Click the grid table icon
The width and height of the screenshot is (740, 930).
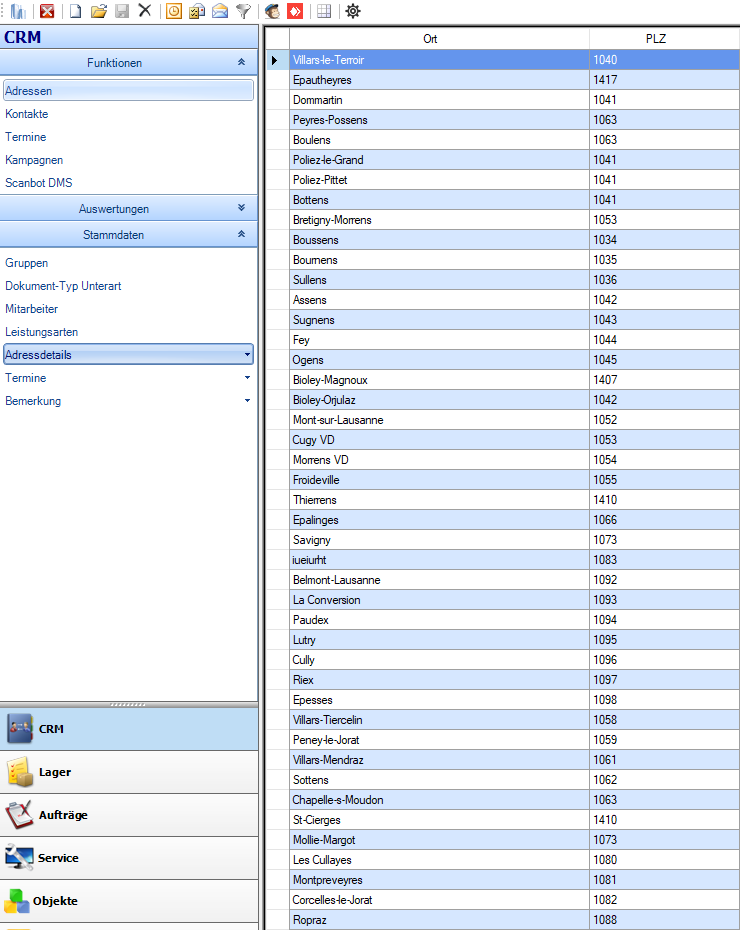pyautogui.click(x=324, y=11)
